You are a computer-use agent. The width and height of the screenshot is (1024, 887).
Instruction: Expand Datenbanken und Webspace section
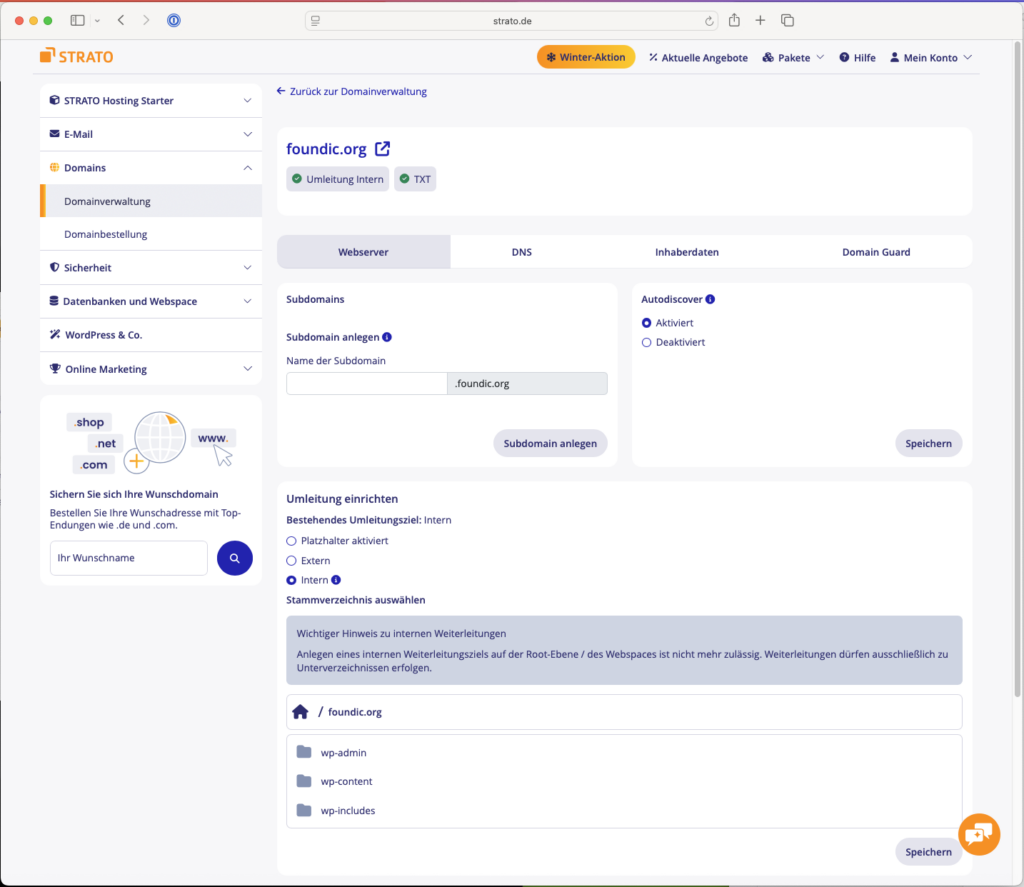(150, 301)
